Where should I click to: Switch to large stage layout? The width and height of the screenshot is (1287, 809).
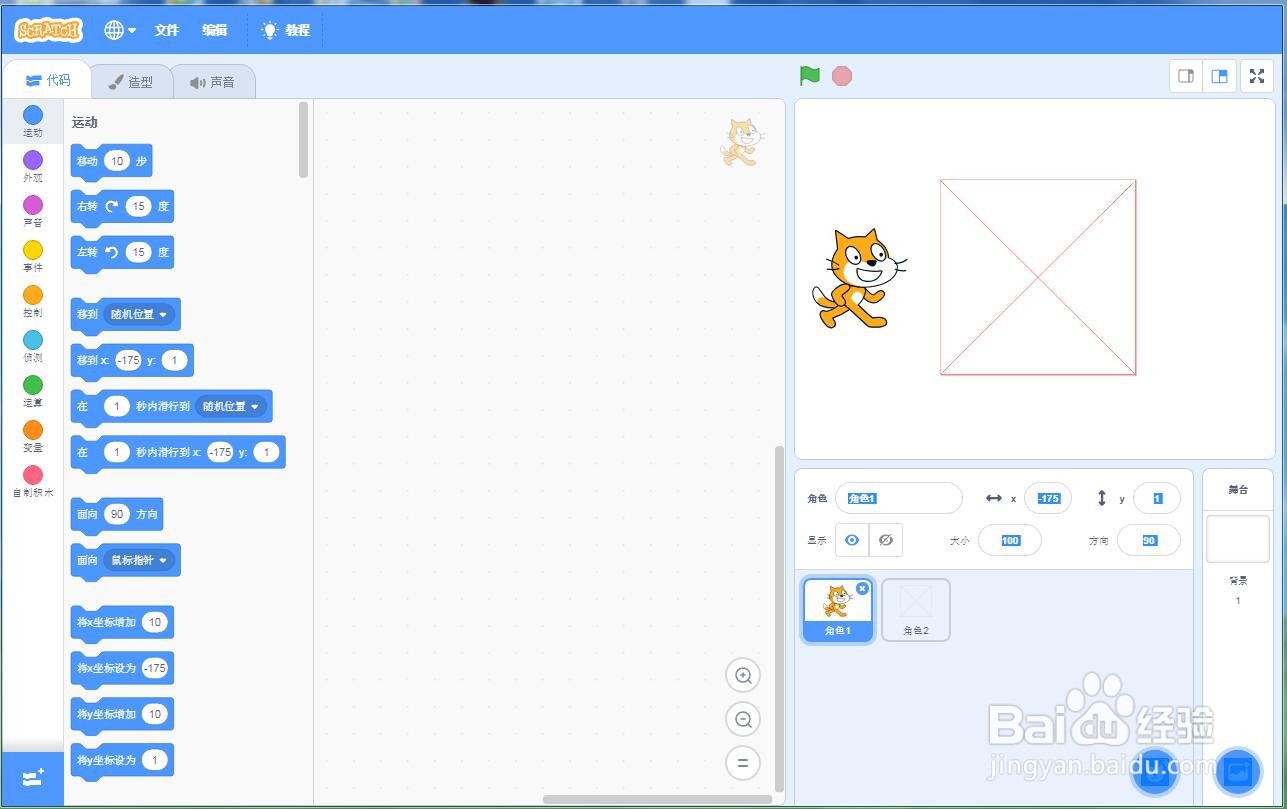(1219, 76)
